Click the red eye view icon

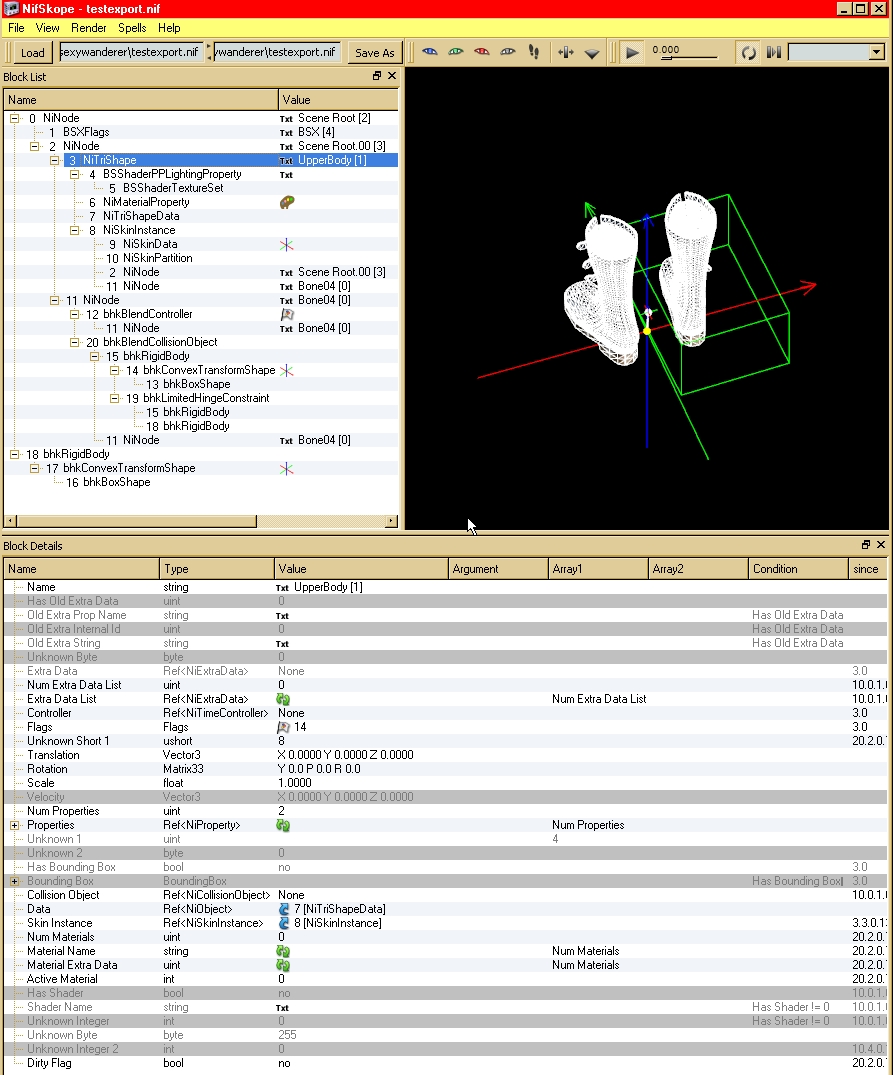[x=482, y=52]
